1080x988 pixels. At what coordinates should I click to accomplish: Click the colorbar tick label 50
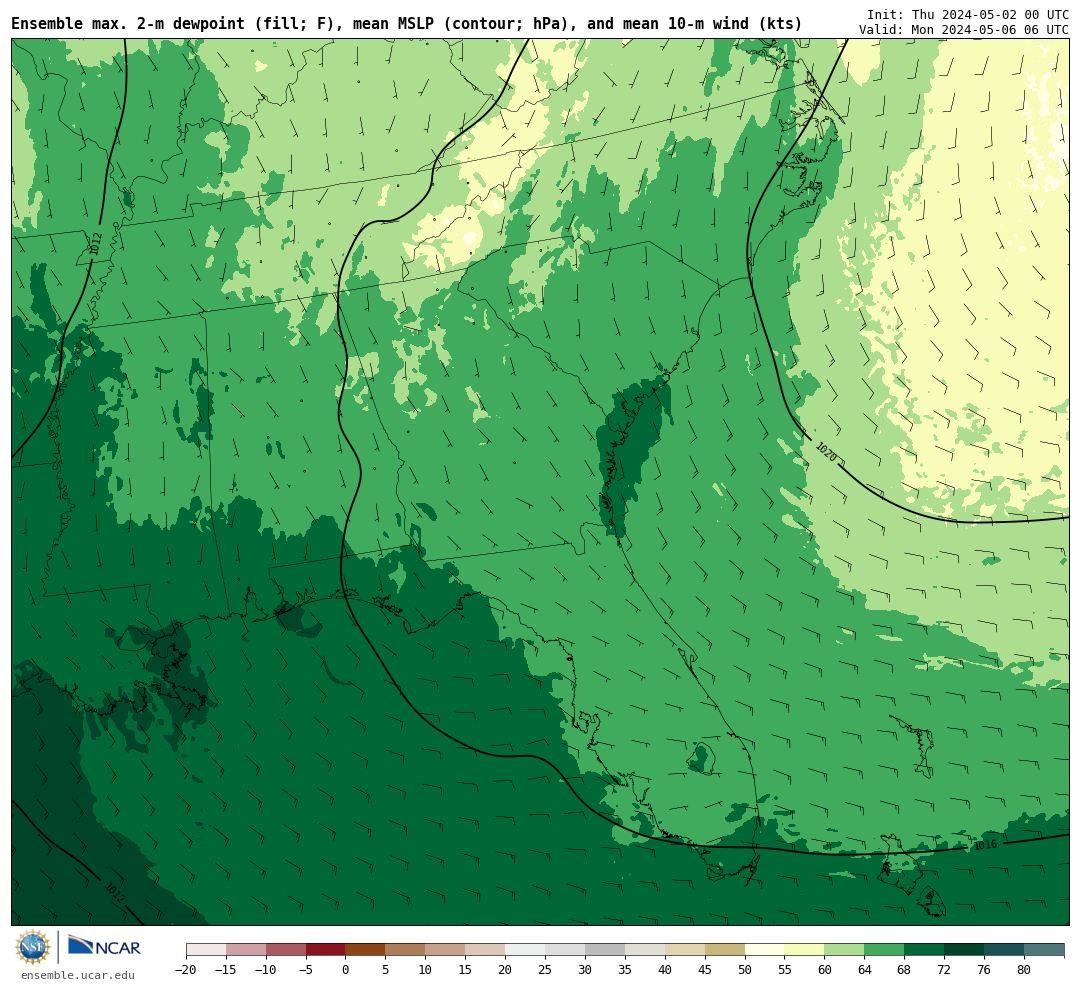[x=745, y=970]
